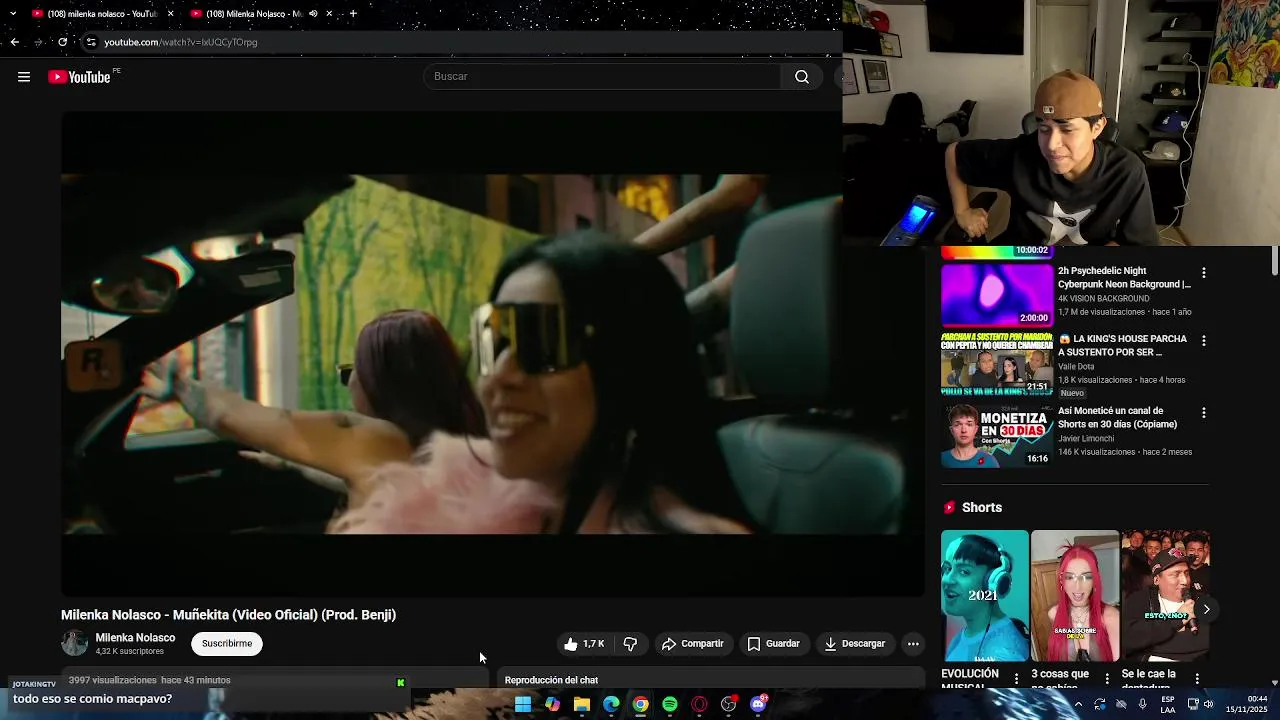
Task: Open the more actions ellipsis under video
Action: click(913, 644)
